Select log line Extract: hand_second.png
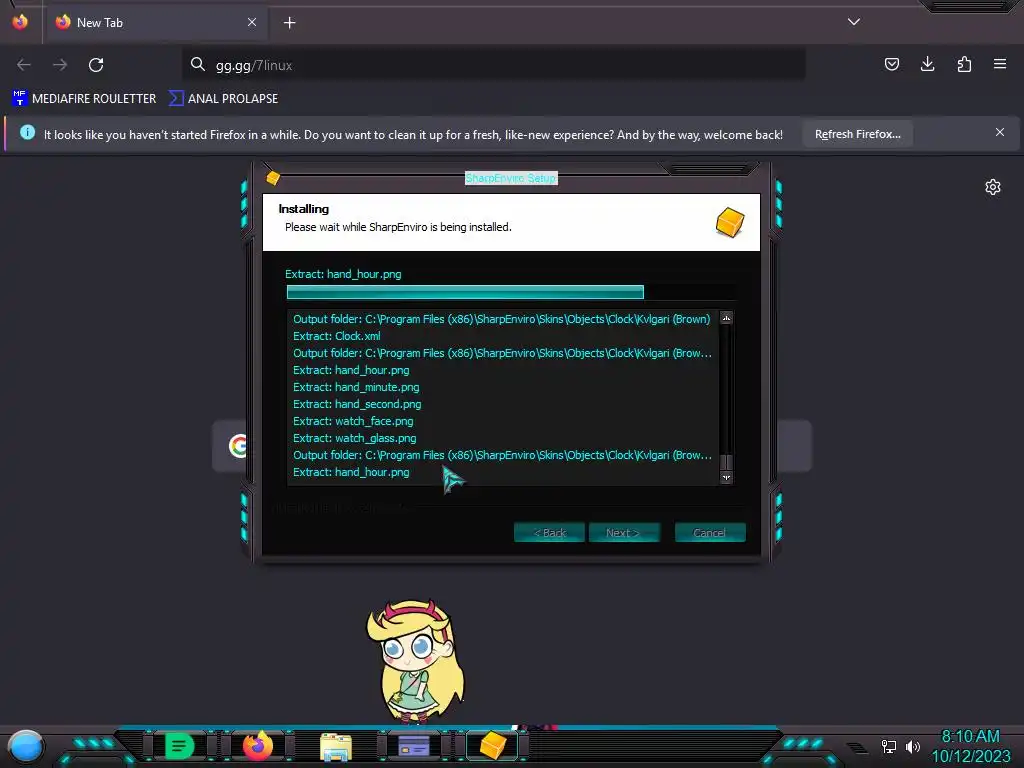The height and width of the screenshot is (768, 1024). coord(357,404)
